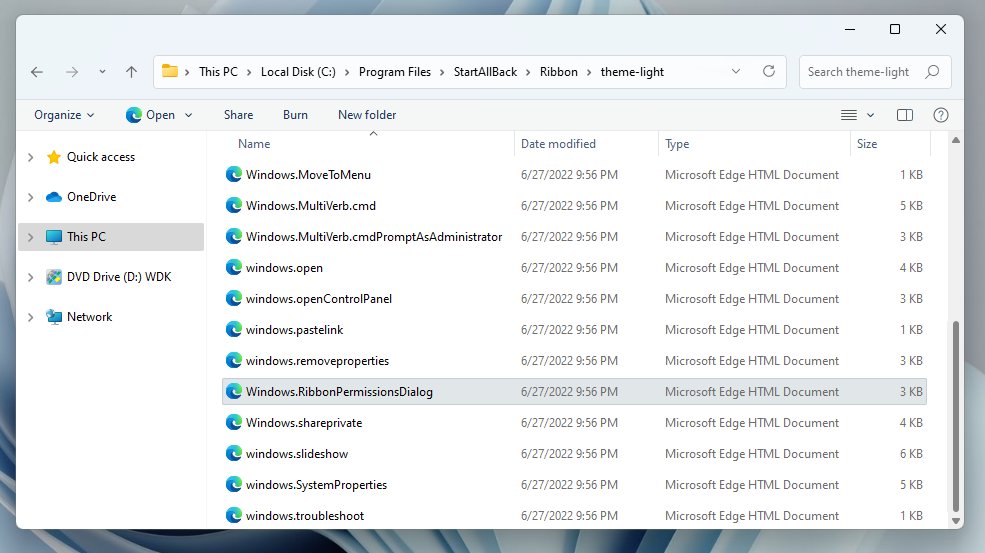Open recent locations dropdown chevron
Screen dimensions: 985x553
tap(102, 72)
